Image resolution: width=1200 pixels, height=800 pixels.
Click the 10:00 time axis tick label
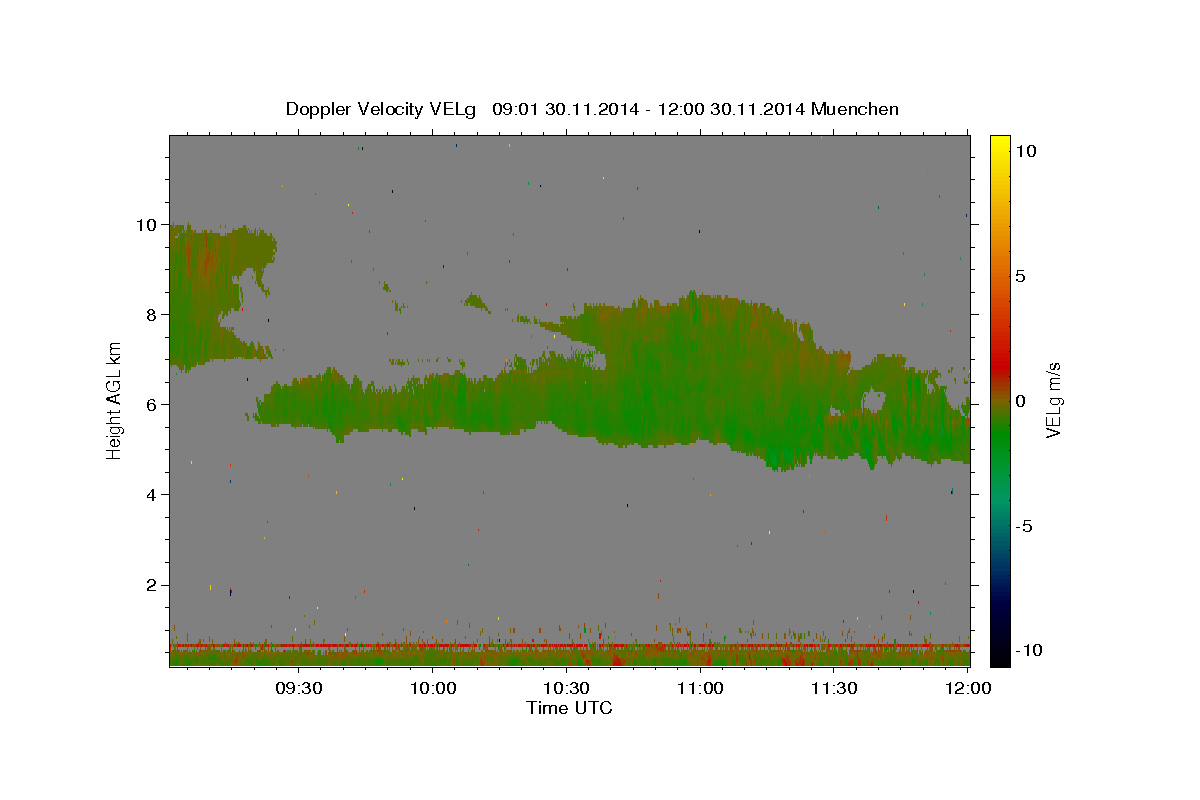click(432, 689)
